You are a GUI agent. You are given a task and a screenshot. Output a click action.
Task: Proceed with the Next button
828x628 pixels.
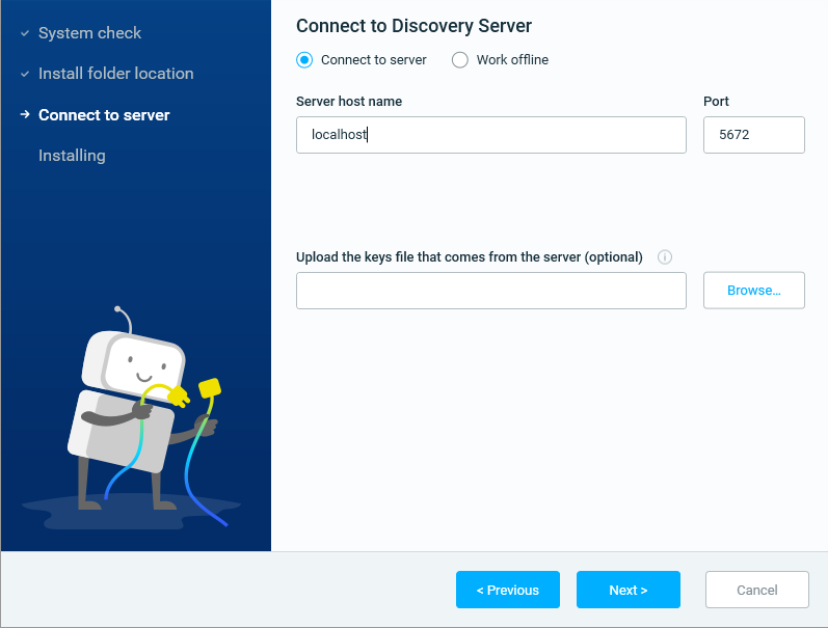(628, 589)
